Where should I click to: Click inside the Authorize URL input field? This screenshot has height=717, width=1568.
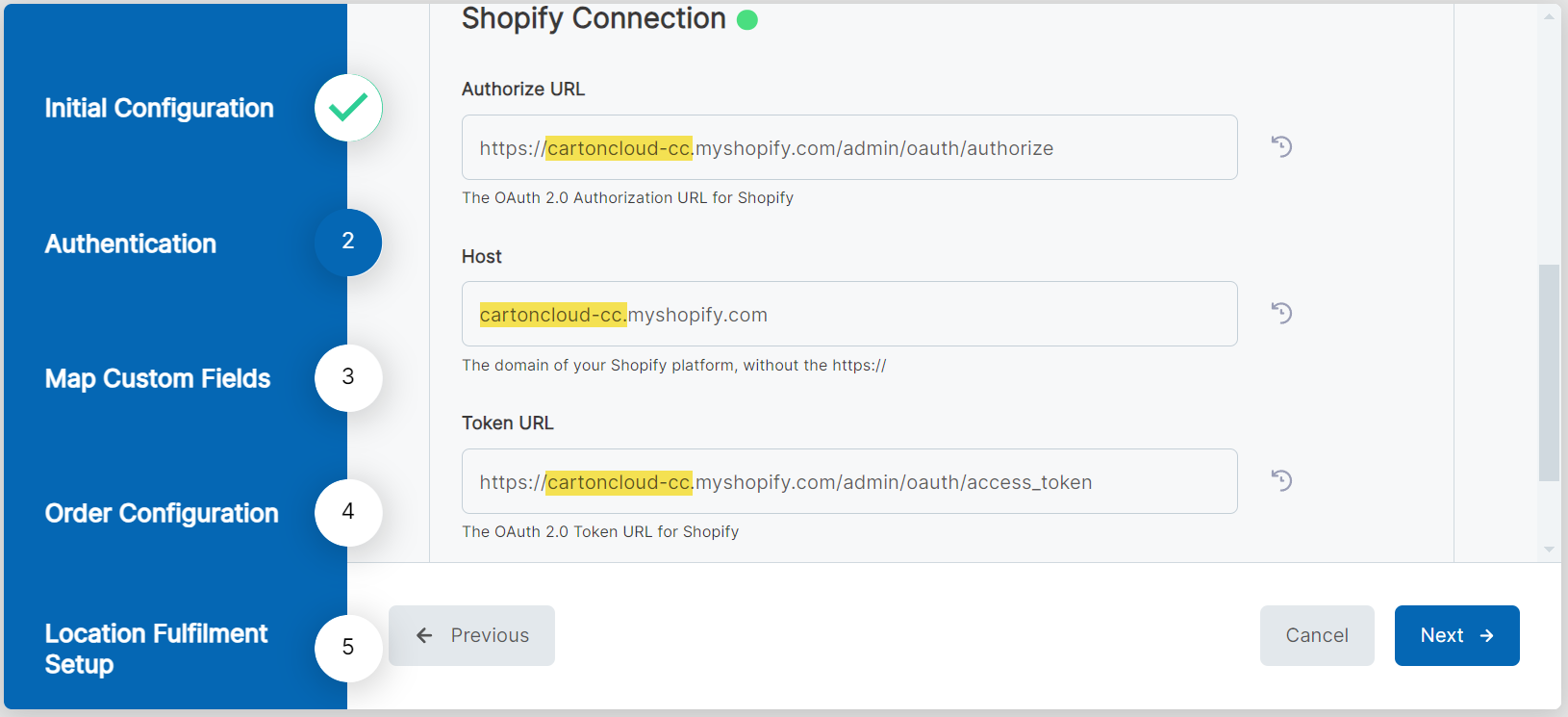pyautogui.click(x=848, y=147)
